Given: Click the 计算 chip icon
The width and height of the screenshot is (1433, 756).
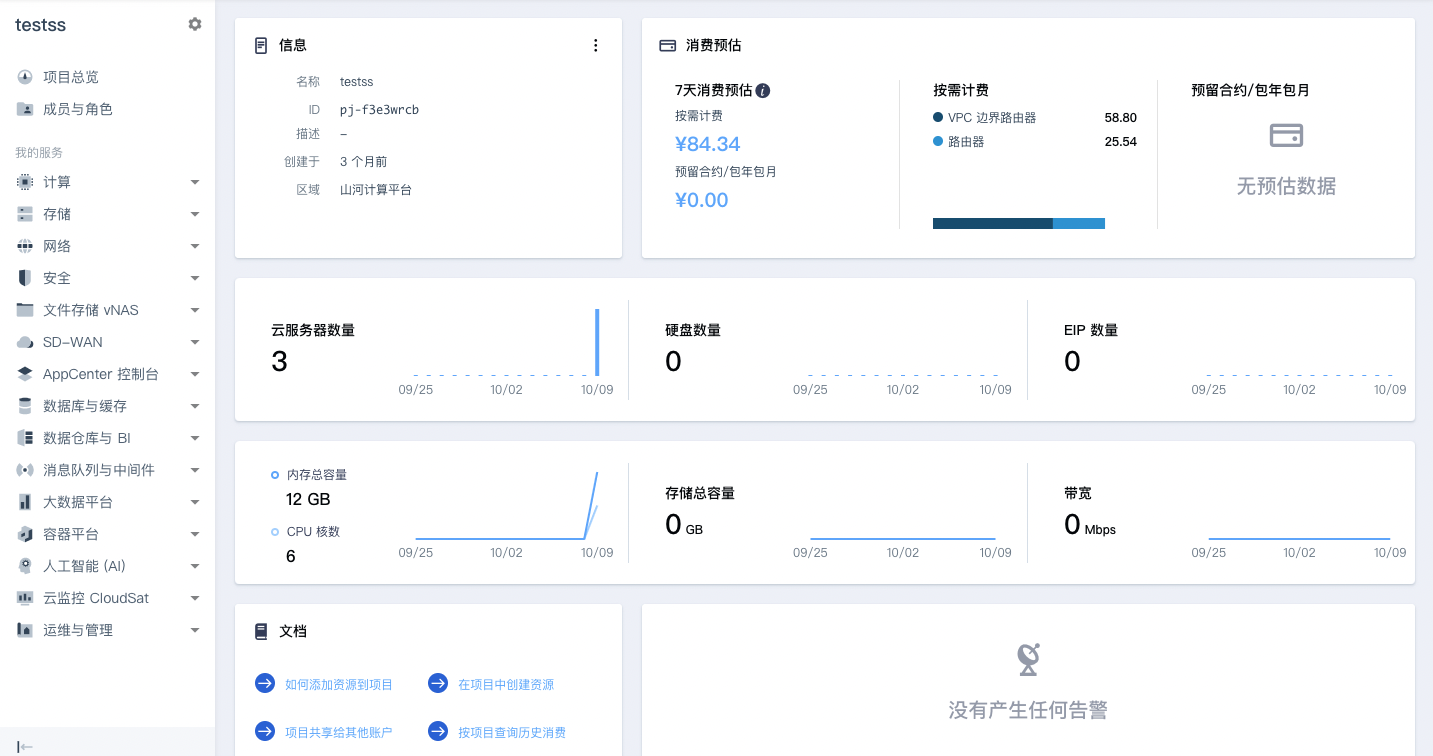Looking at the screenshot, I should 25,182.
